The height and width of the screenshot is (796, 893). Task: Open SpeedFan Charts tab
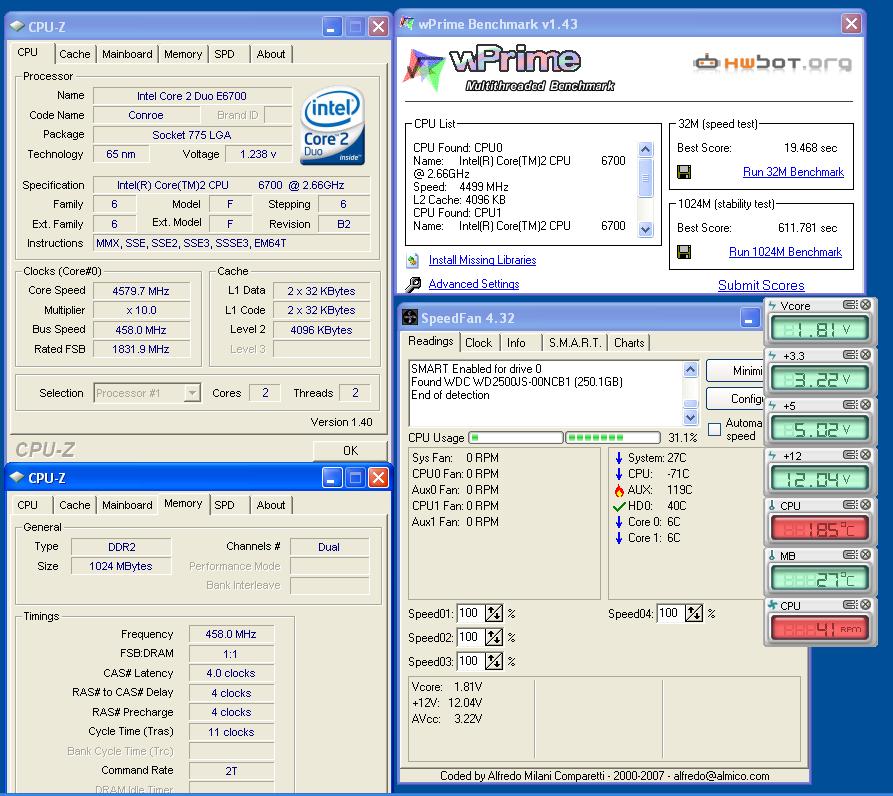[629, 343]
